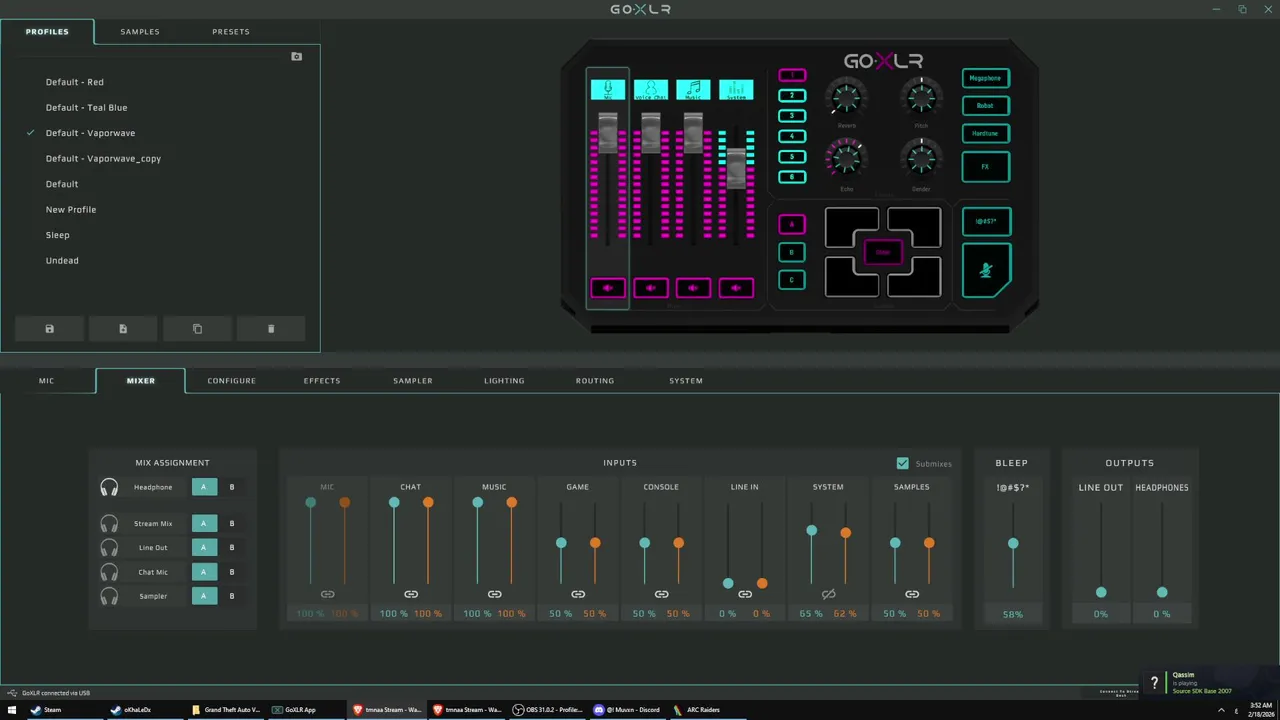Image resolution: width=1280 pixels, height=720 pixels.
Task: Save the current profile using the disk icon
Action: (x=50, y=329)
